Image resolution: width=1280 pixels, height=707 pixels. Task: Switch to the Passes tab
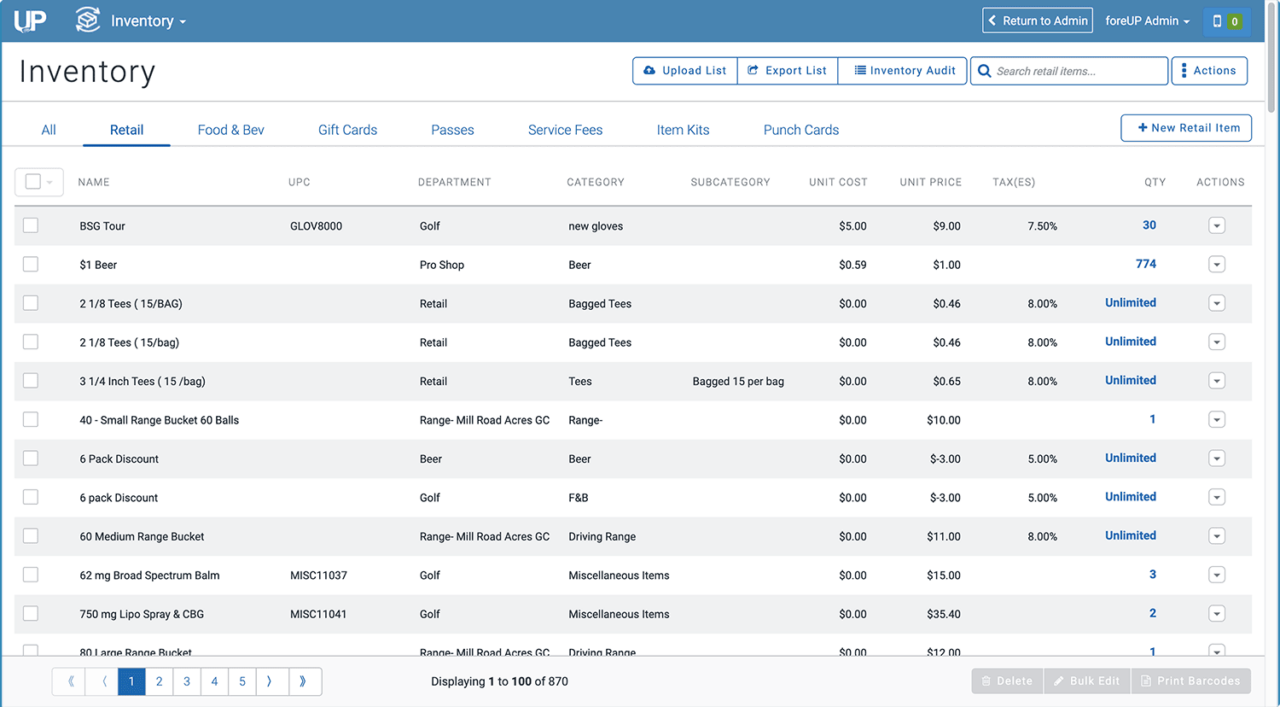[453, 130]
